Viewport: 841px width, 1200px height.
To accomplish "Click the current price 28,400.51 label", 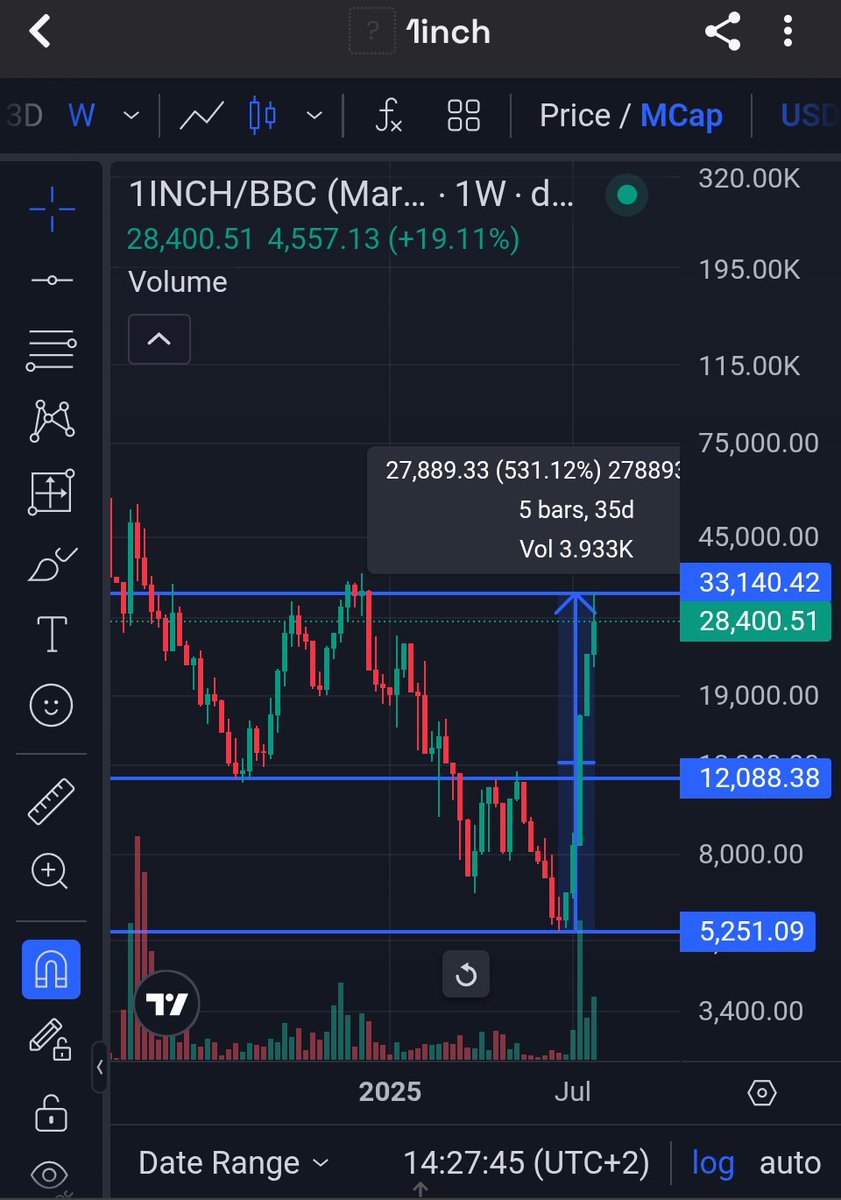I will 755,621.
